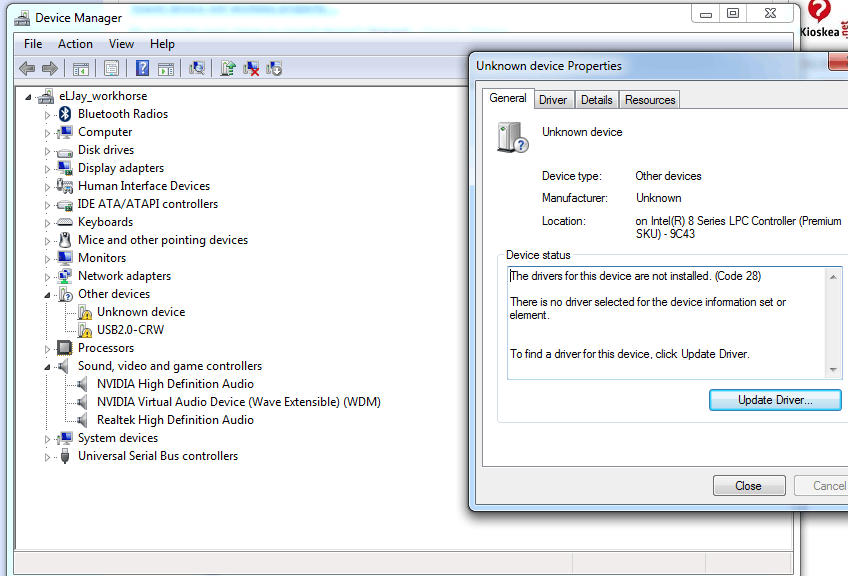Click the large Unknown device icon in Properties
Screen dimensions: 853x577
pos(512,138)
